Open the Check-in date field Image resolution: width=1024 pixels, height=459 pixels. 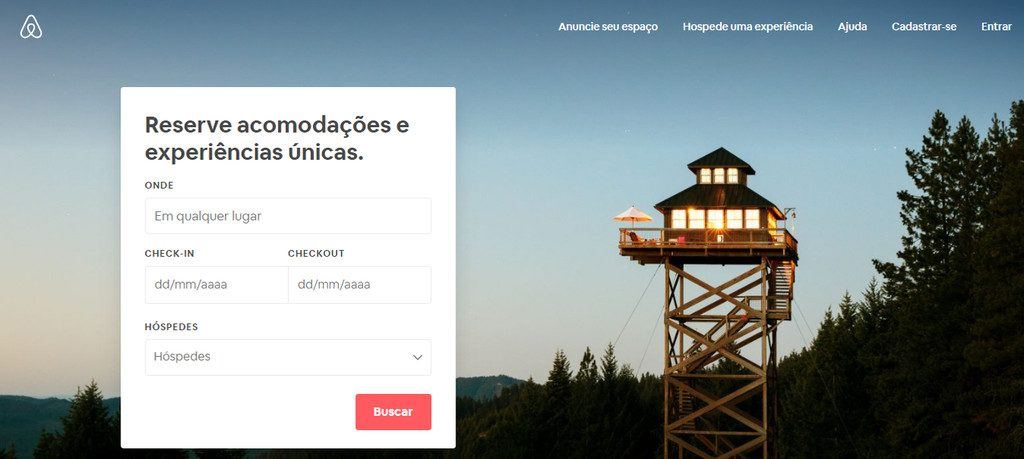point(216,285)
